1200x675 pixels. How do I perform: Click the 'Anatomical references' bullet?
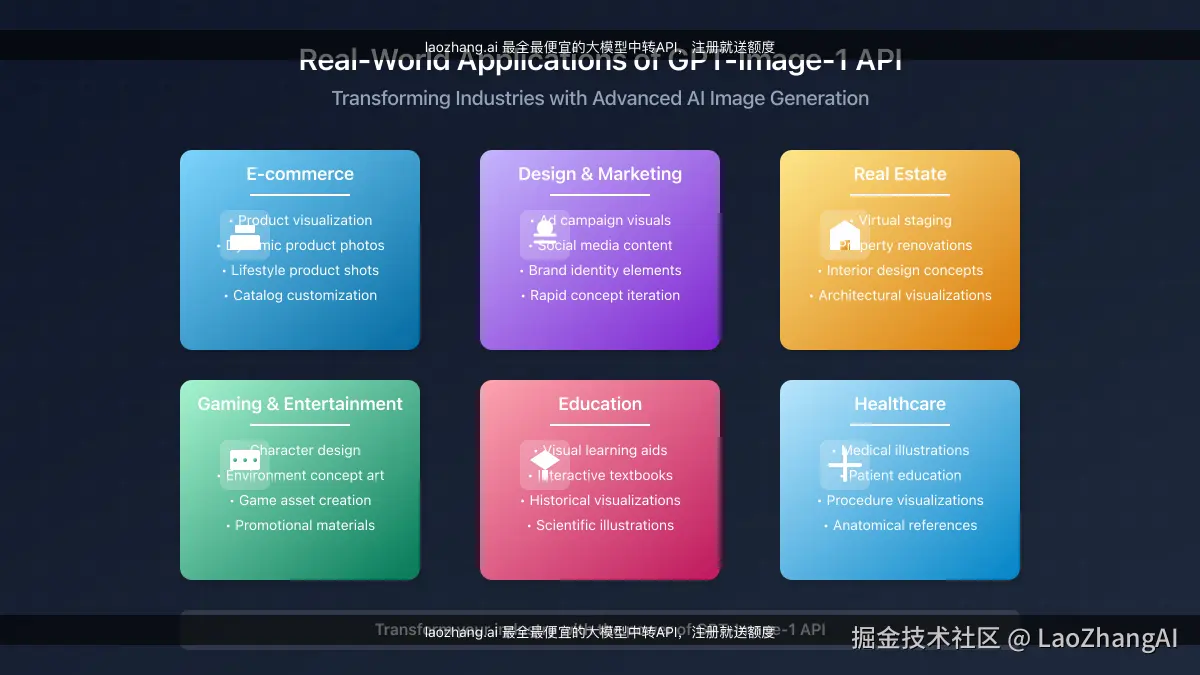(900, 525)
